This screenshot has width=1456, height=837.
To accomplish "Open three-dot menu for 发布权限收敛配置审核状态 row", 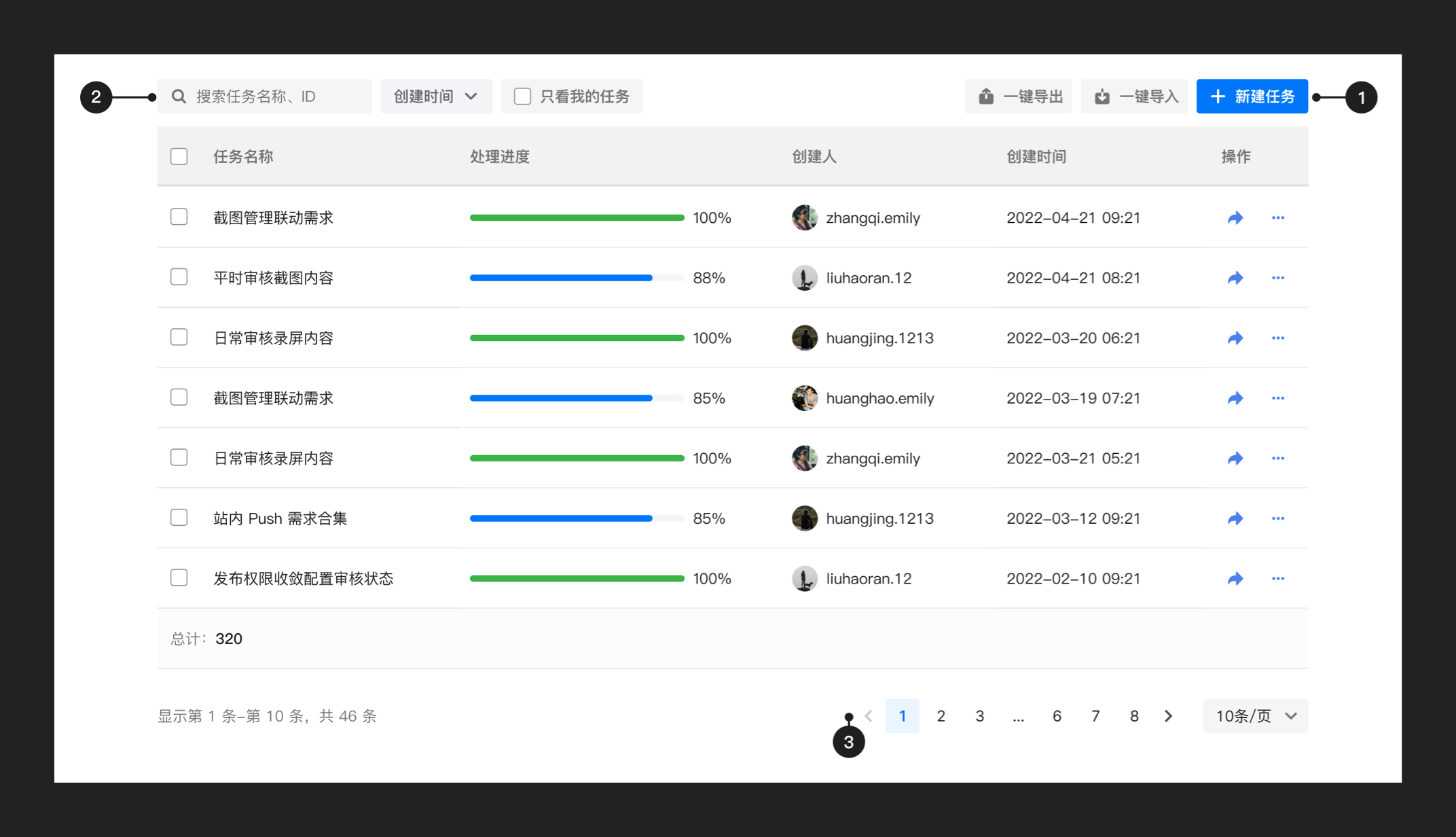I will point(1277,579).
